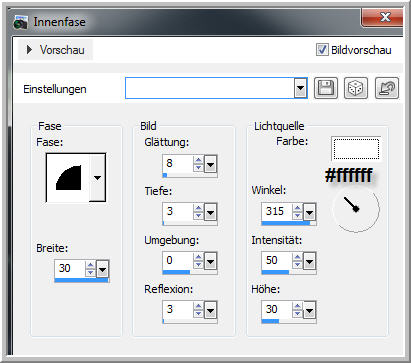This screenshot has width=411, height=363.
Task: Click the Lichtquelle Farbe white color swatch
Action: pyautogui.click(x=356, y=149)
